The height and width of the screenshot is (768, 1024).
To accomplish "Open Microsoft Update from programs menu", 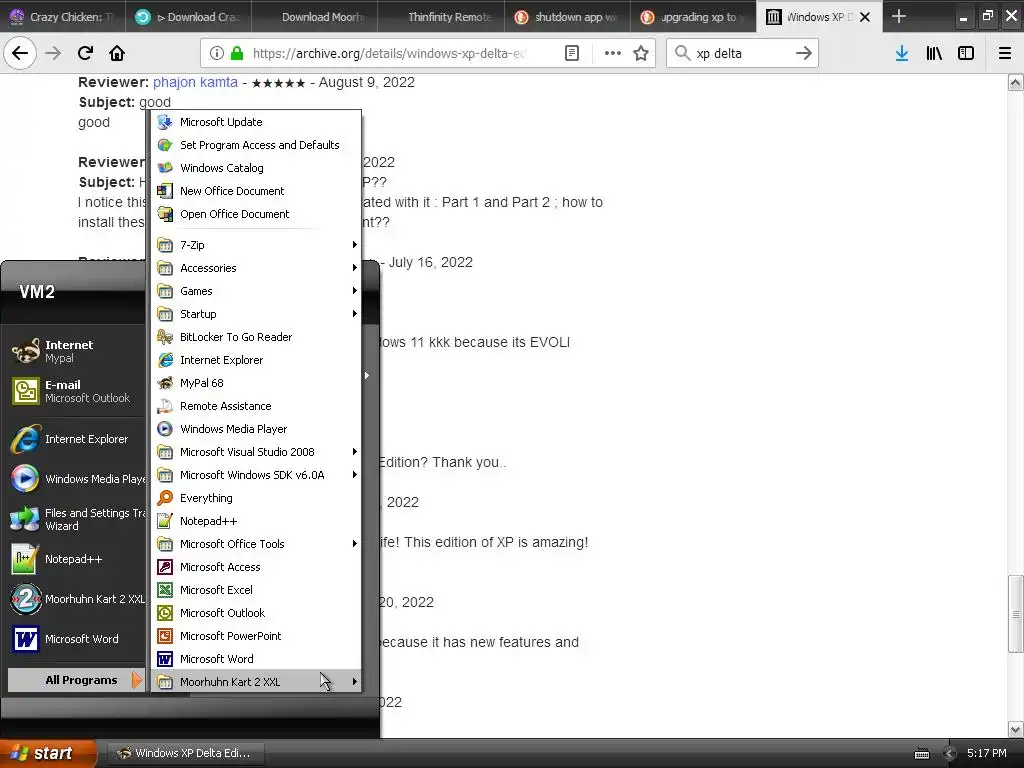I will tap(256, 122).
